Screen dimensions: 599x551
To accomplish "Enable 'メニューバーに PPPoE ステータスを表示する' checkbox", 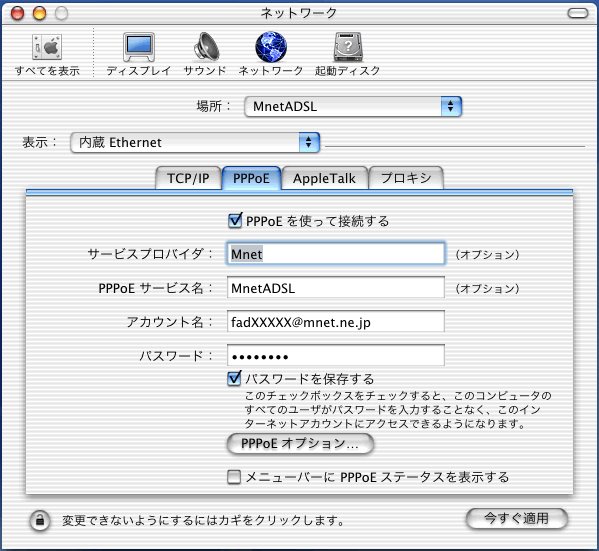I will tap(234, 477).
